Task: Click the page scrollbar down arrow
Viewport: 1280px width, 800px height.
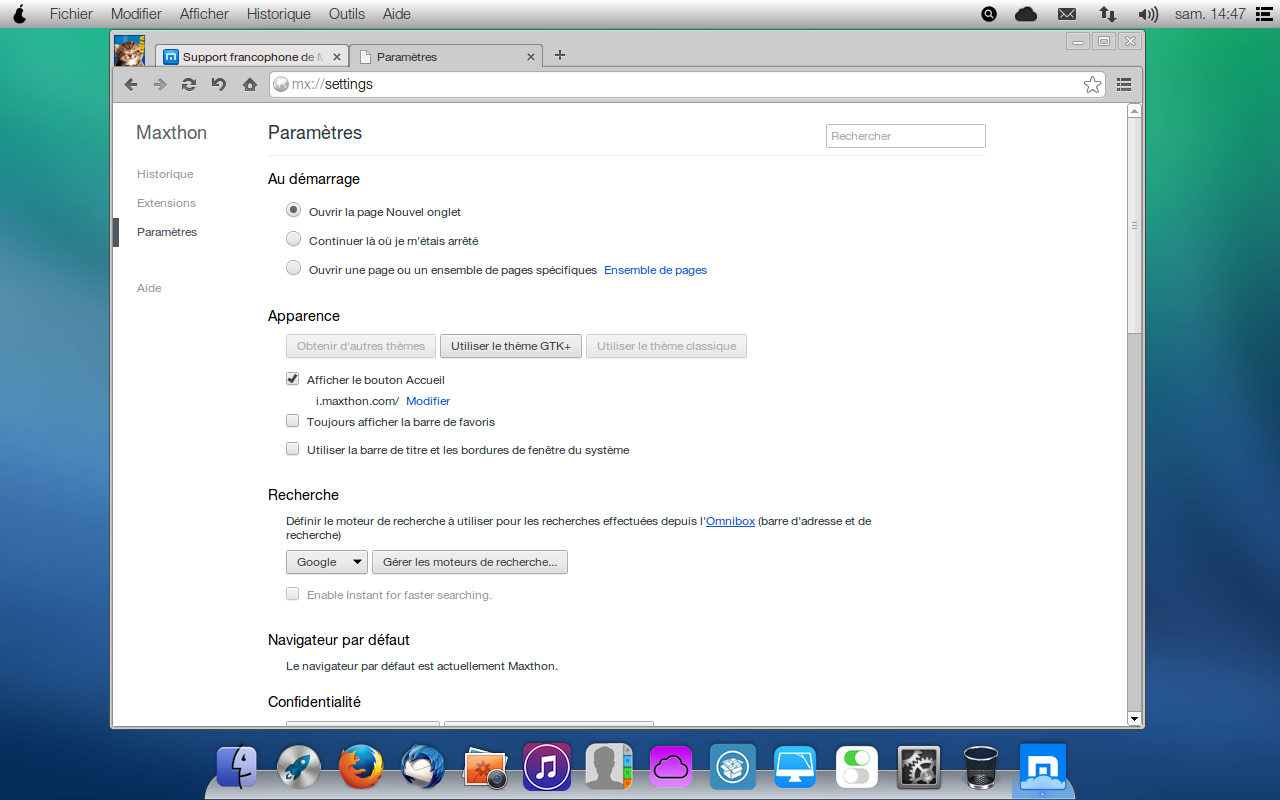Action: tap(1134, 718)
